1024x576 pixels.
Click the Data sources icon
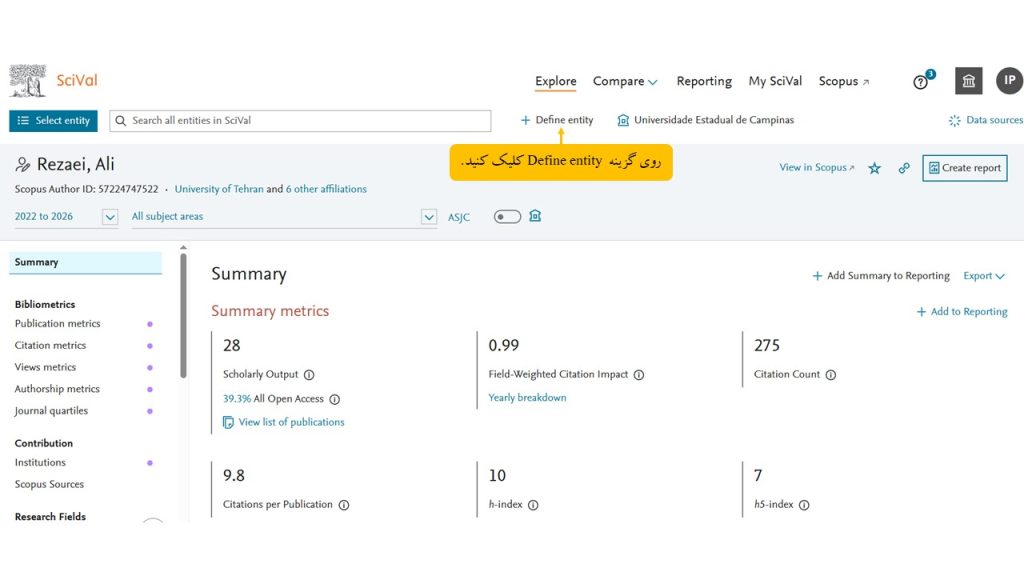[955, 121]
